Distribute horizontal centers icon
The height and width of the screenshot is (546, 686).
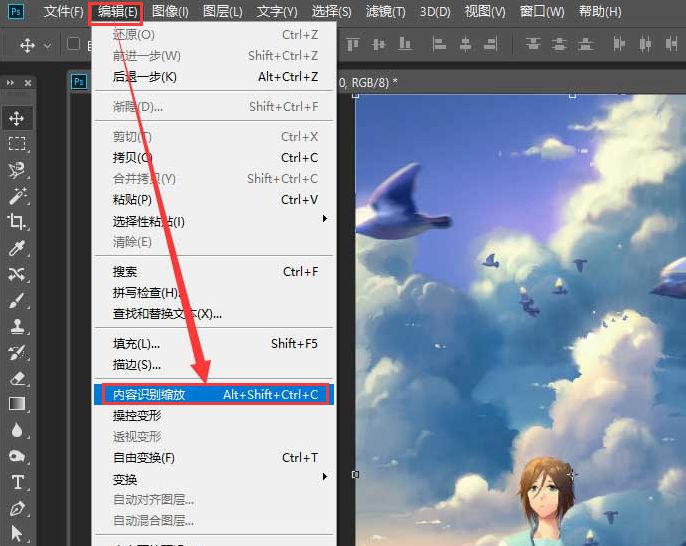click(x=645, y=44)
